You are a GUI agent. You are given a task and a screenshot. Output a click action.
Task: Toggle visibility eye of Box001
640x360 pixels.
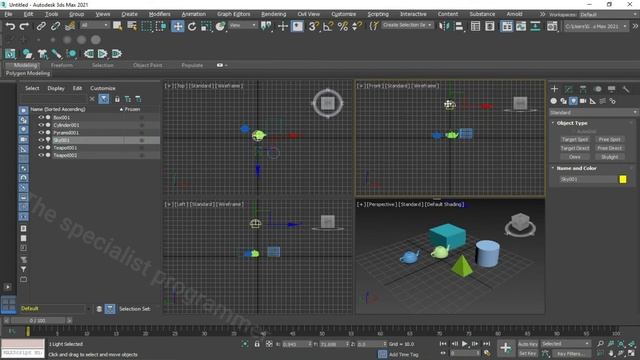click(41, 118)
